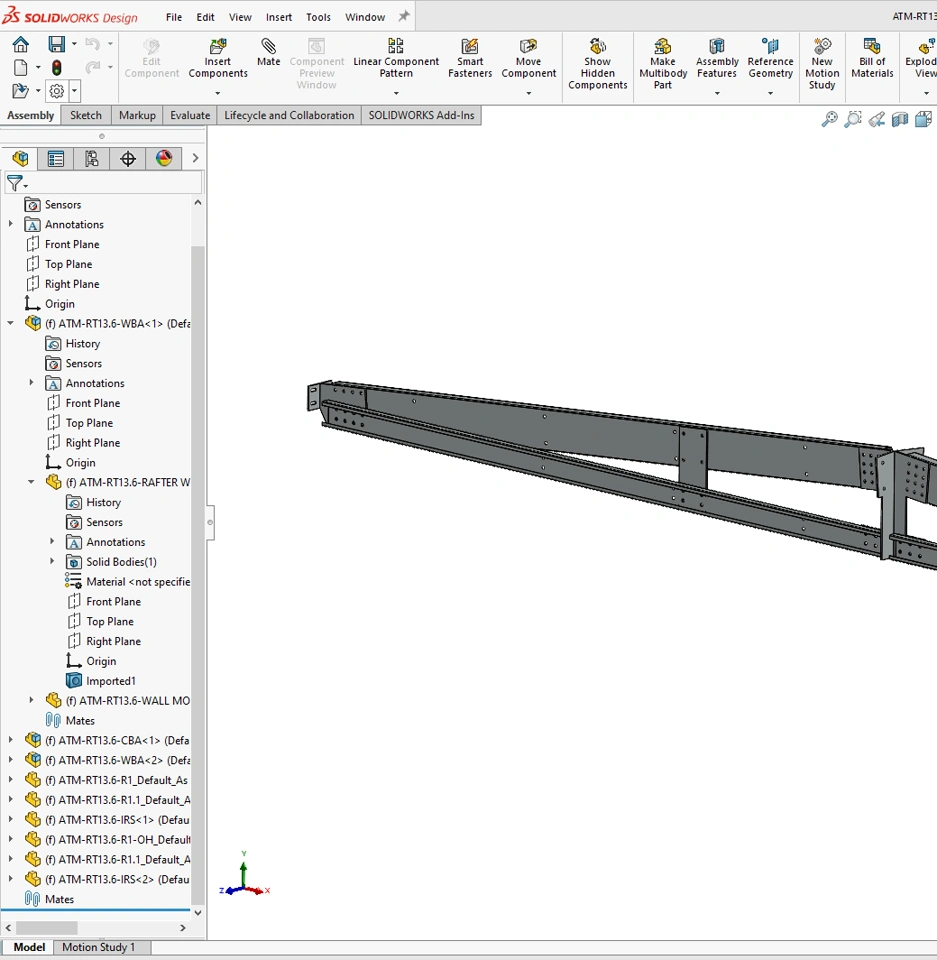This screenshot has width=937, height=960.
Task: Open the PropertyManager tab icon
Action: pyautogui.click(x=56, y=159)
